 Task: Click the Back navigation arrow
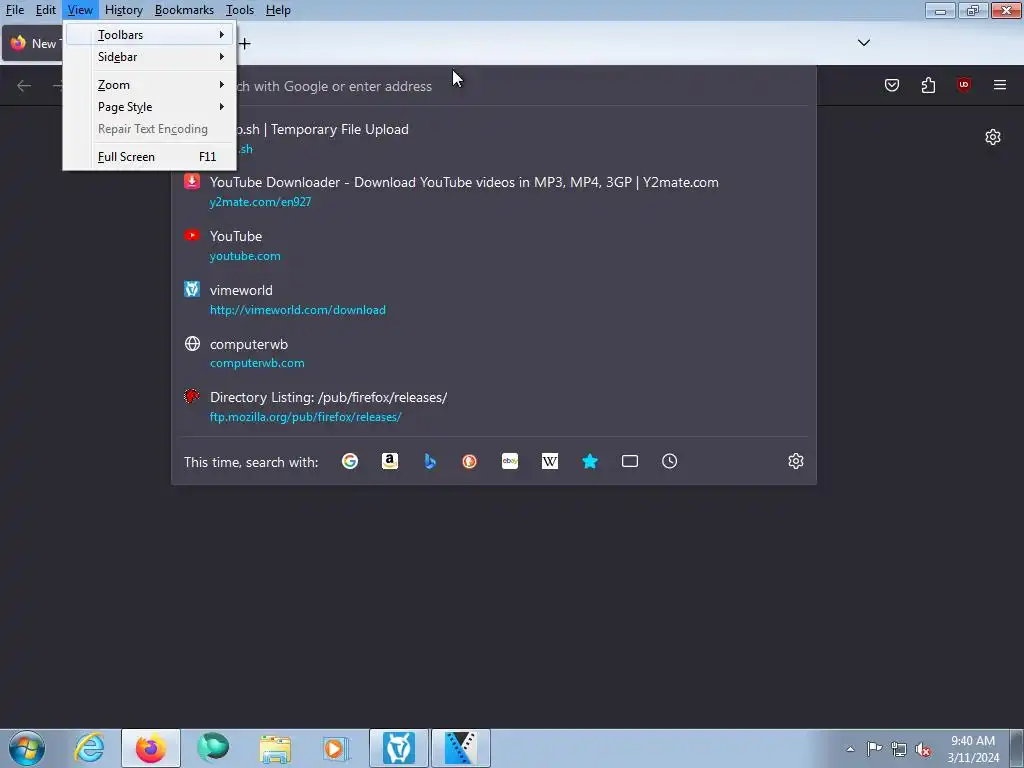tap(24, 86)
